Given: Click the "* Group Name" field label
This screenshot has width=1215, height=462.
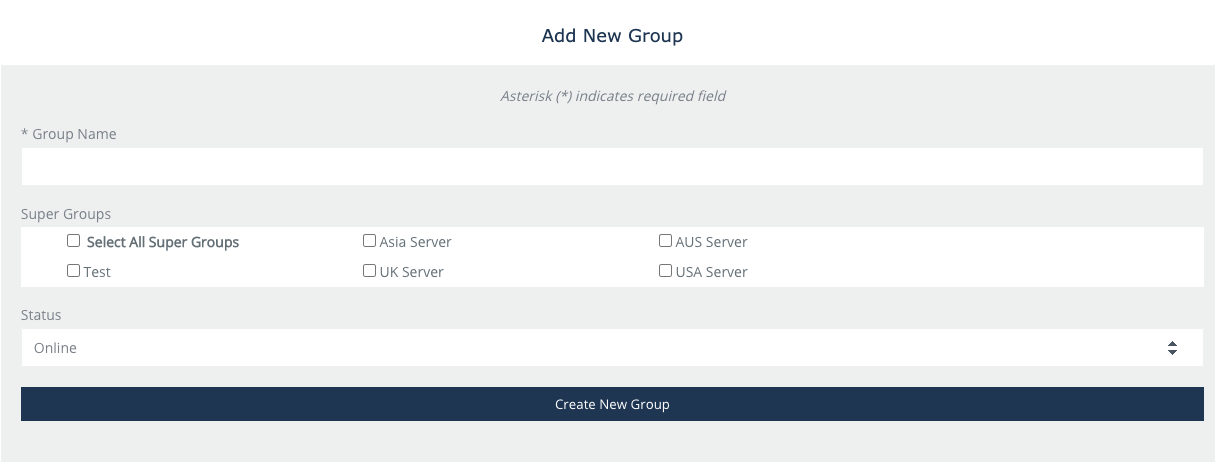Looking at the screenshot, I should (69, 134).
